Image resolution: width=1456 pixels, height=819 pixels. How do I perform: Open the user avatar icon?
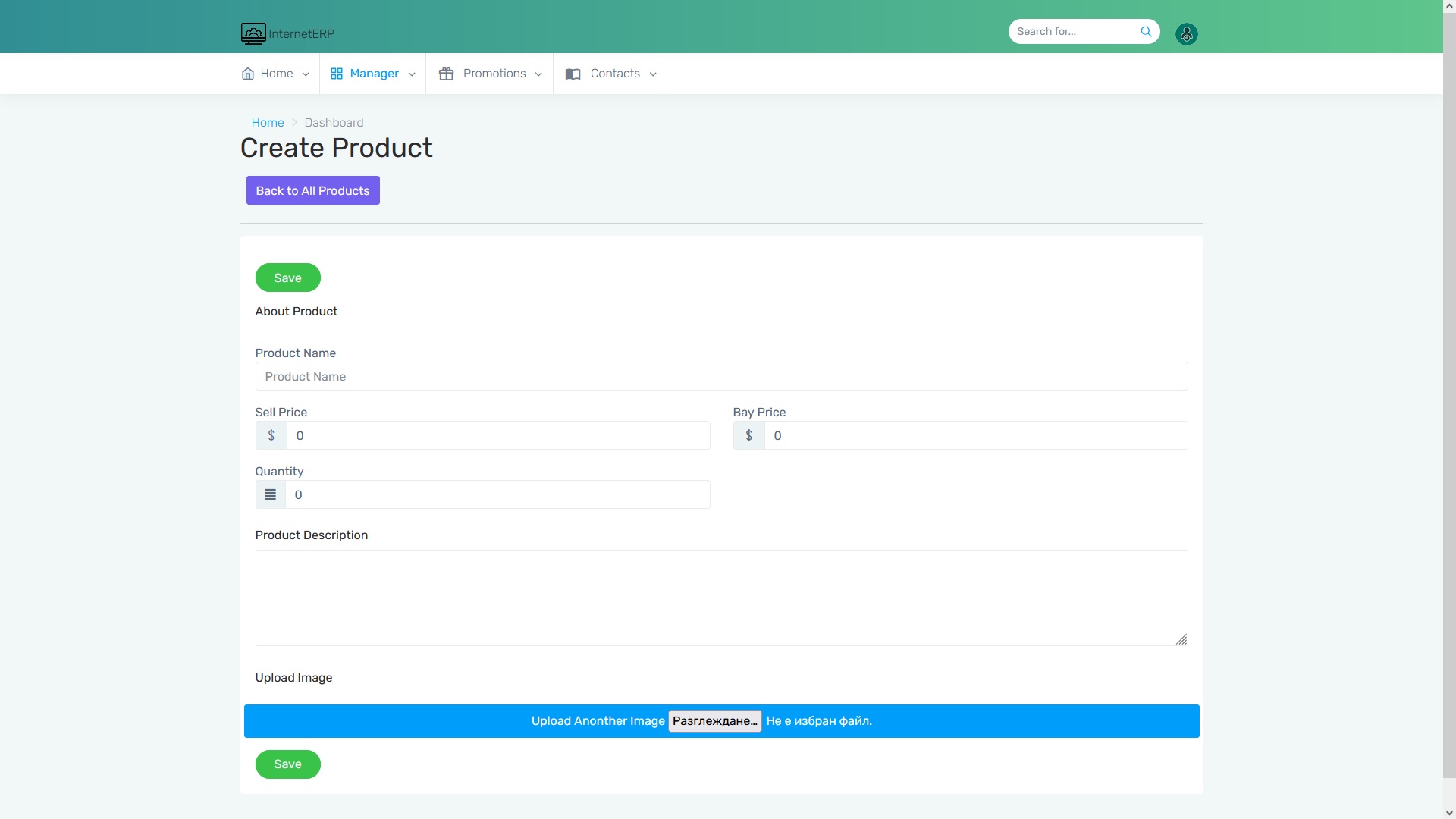tap(1186, 34)
